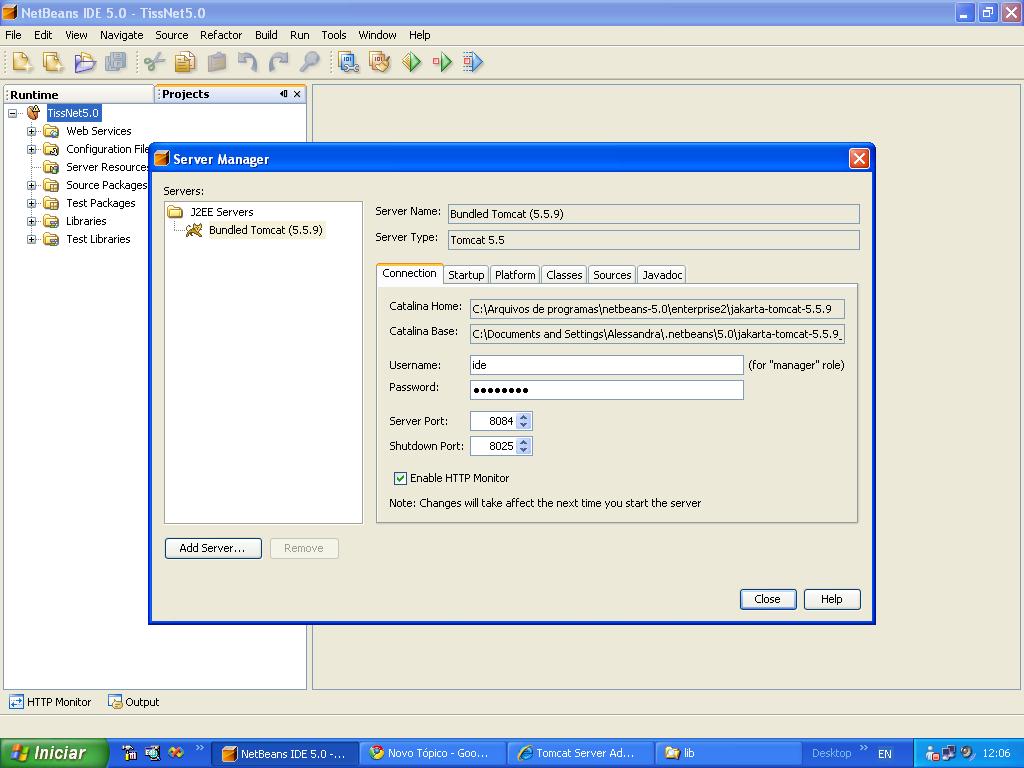
Task: Increase the Shutdown Port value
Action: 524,441
